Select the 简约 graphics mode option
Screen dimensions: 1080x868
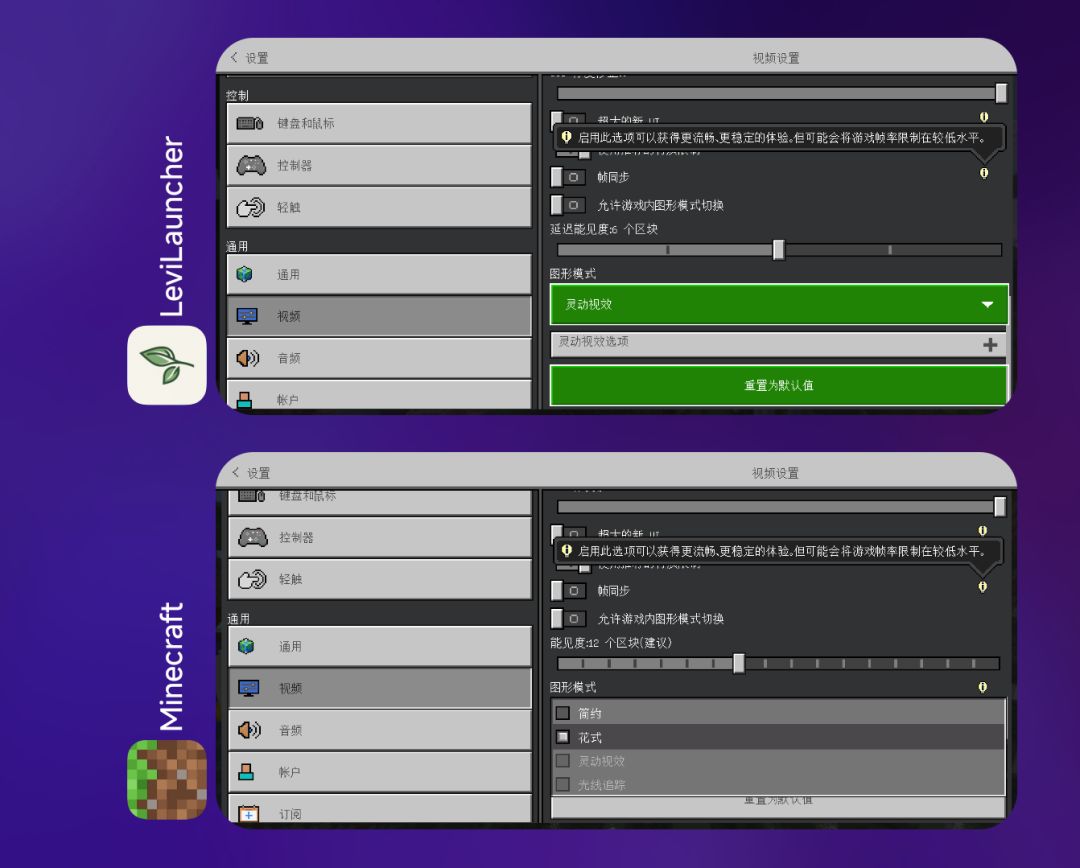778,713
